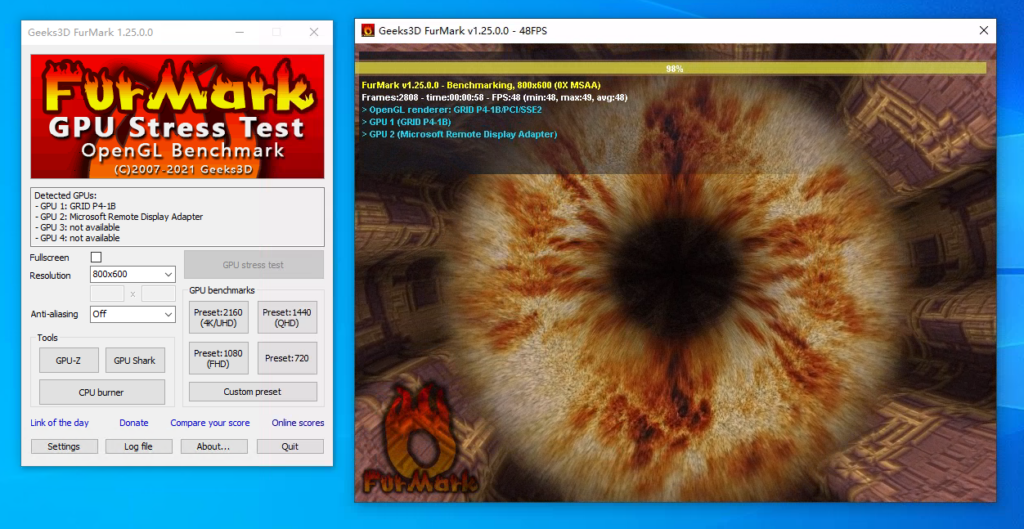Viewport: 1024px width, 529px height.
Task: Open the Log file button
Action: pyautogui.click(x=138, y=446)
